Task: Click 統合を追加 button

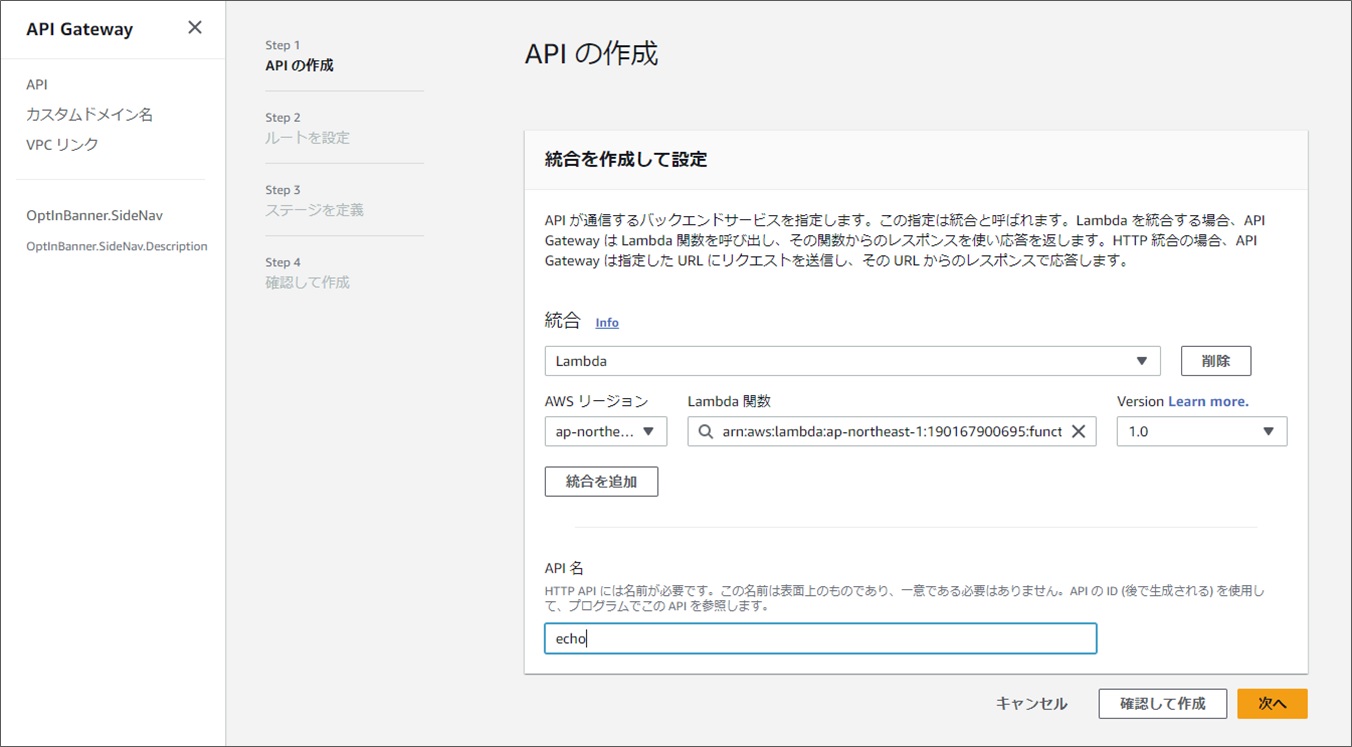Action: [x=601, y=481]
